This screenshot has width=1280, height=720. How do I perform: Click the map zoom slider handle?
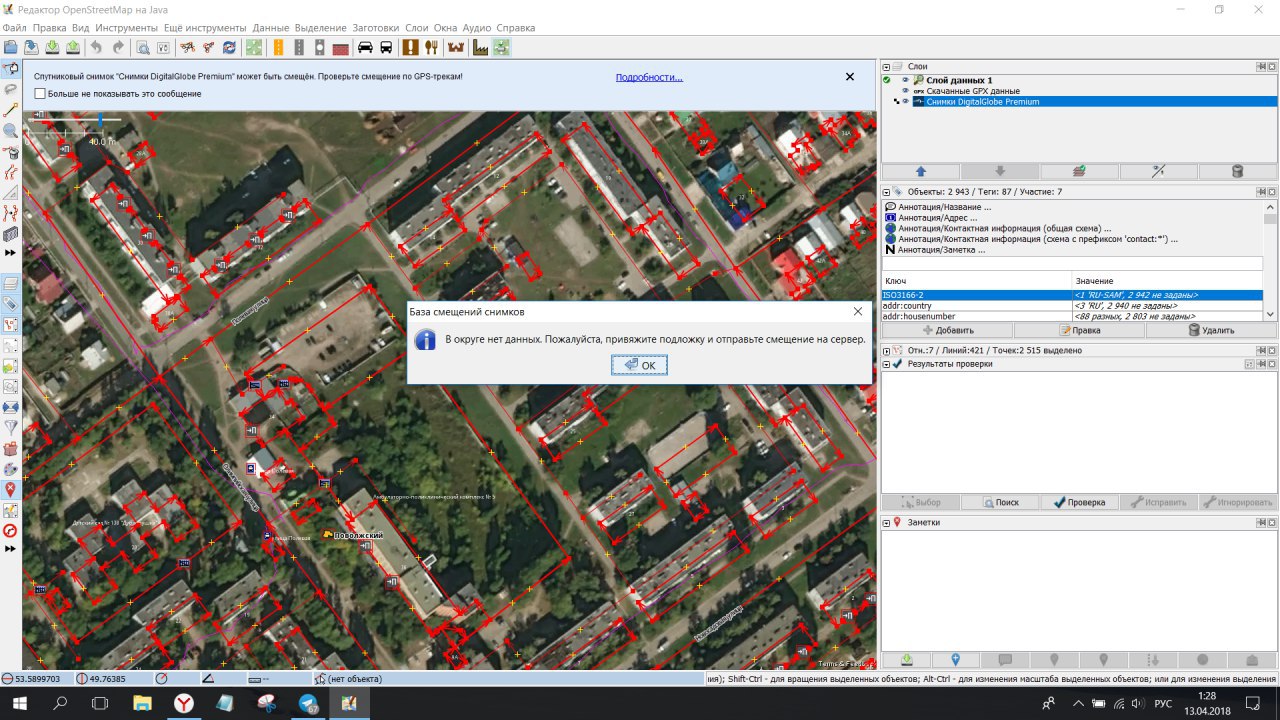pos(100,119)
